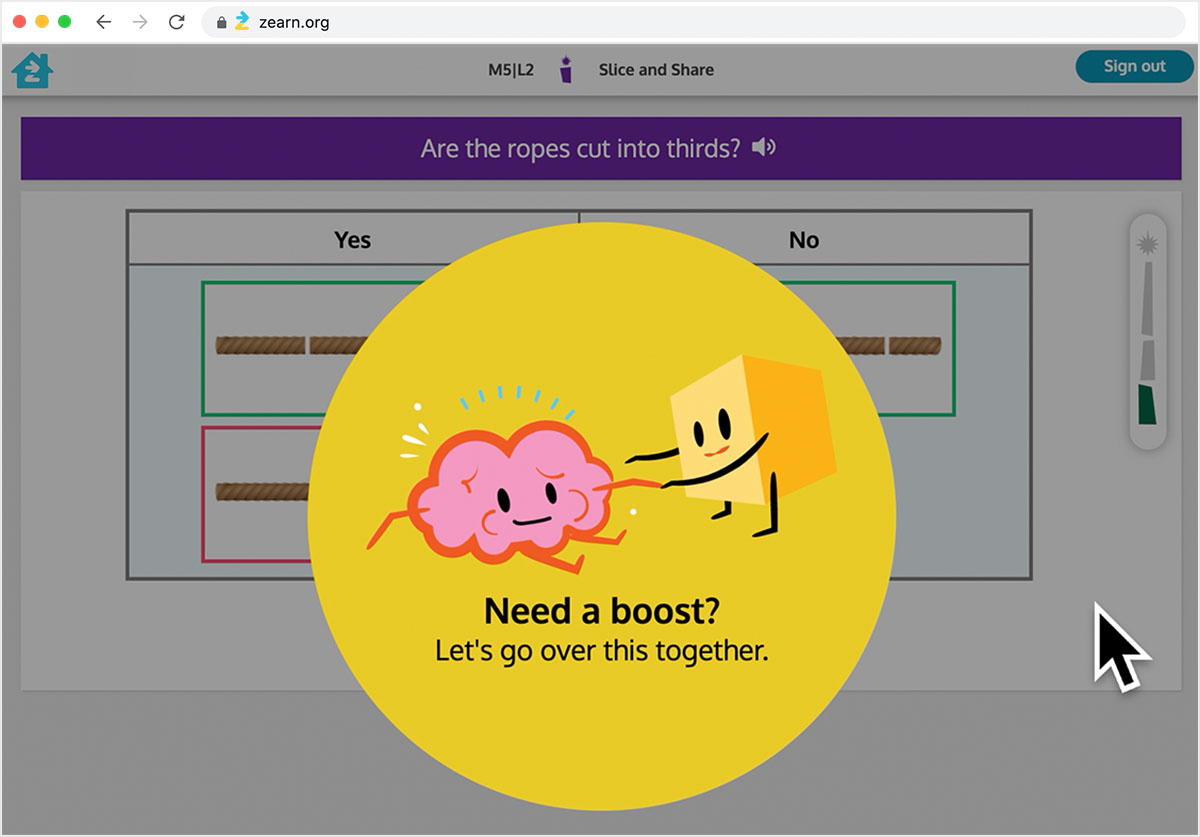Click the yellow macOS minimize button

(x=42, y=22)
